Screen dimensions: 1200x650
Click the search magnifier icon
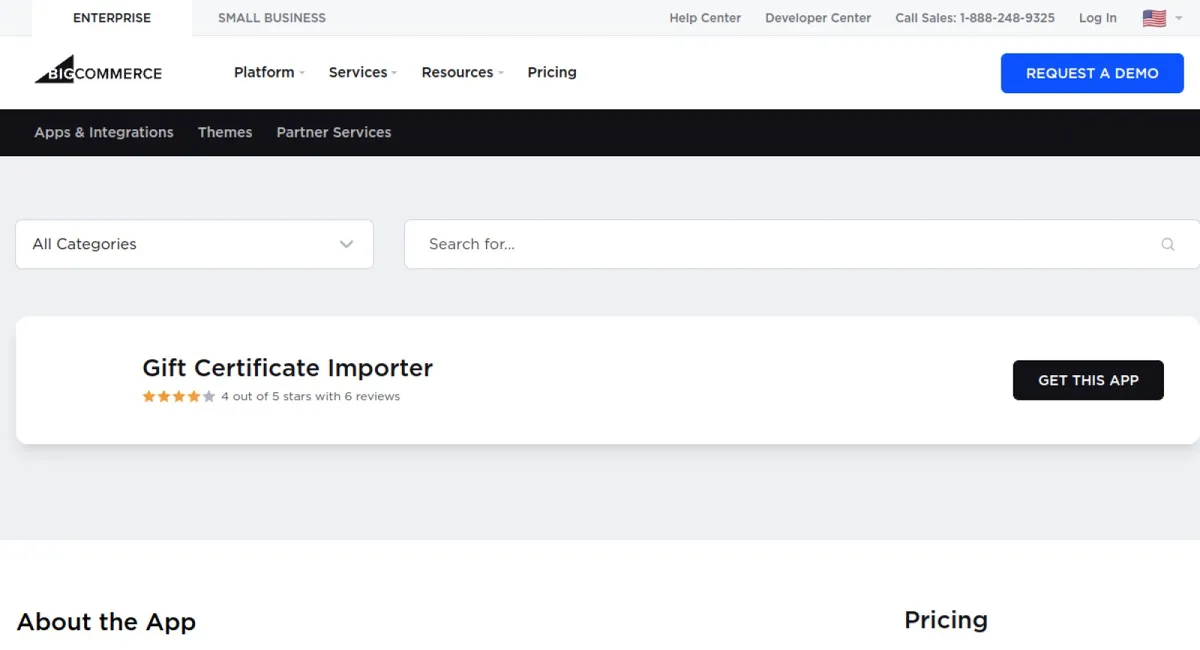tap(1167, 244)
